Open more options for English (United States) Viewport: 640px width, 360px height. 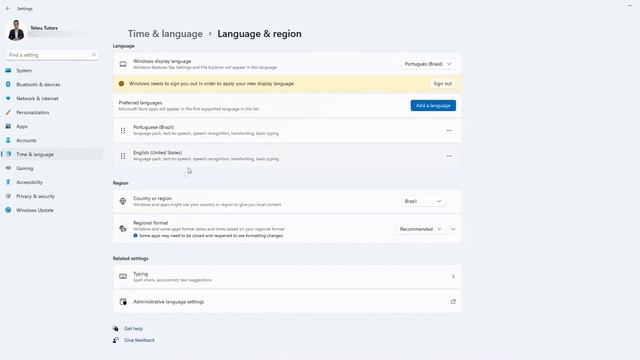click(x=449, y=156)
